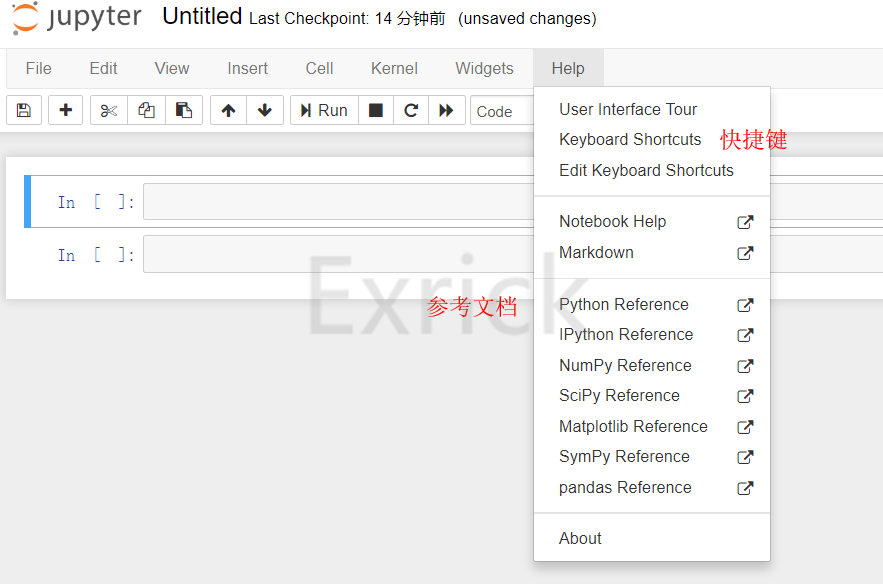Screen dimensions: 883x584
Task: Select first cell via its In prompt
Action: [x=96, y=202]
